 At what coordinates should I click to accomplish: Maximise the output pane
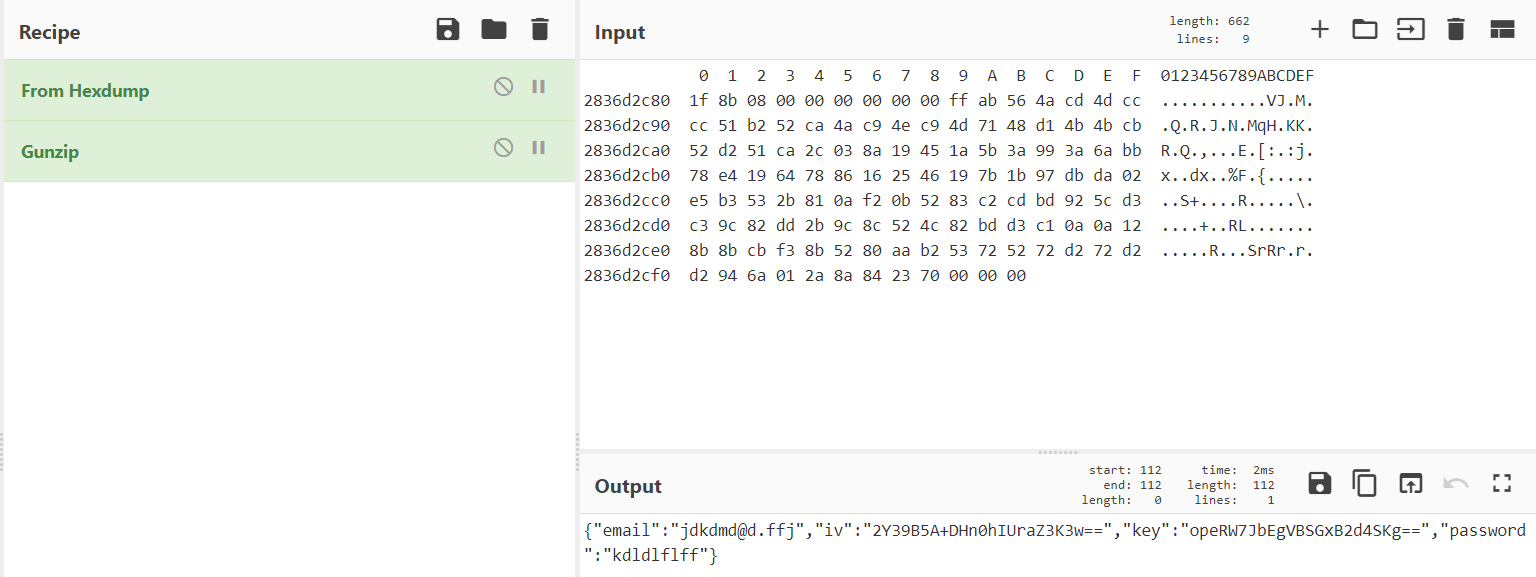(1501, 484)
